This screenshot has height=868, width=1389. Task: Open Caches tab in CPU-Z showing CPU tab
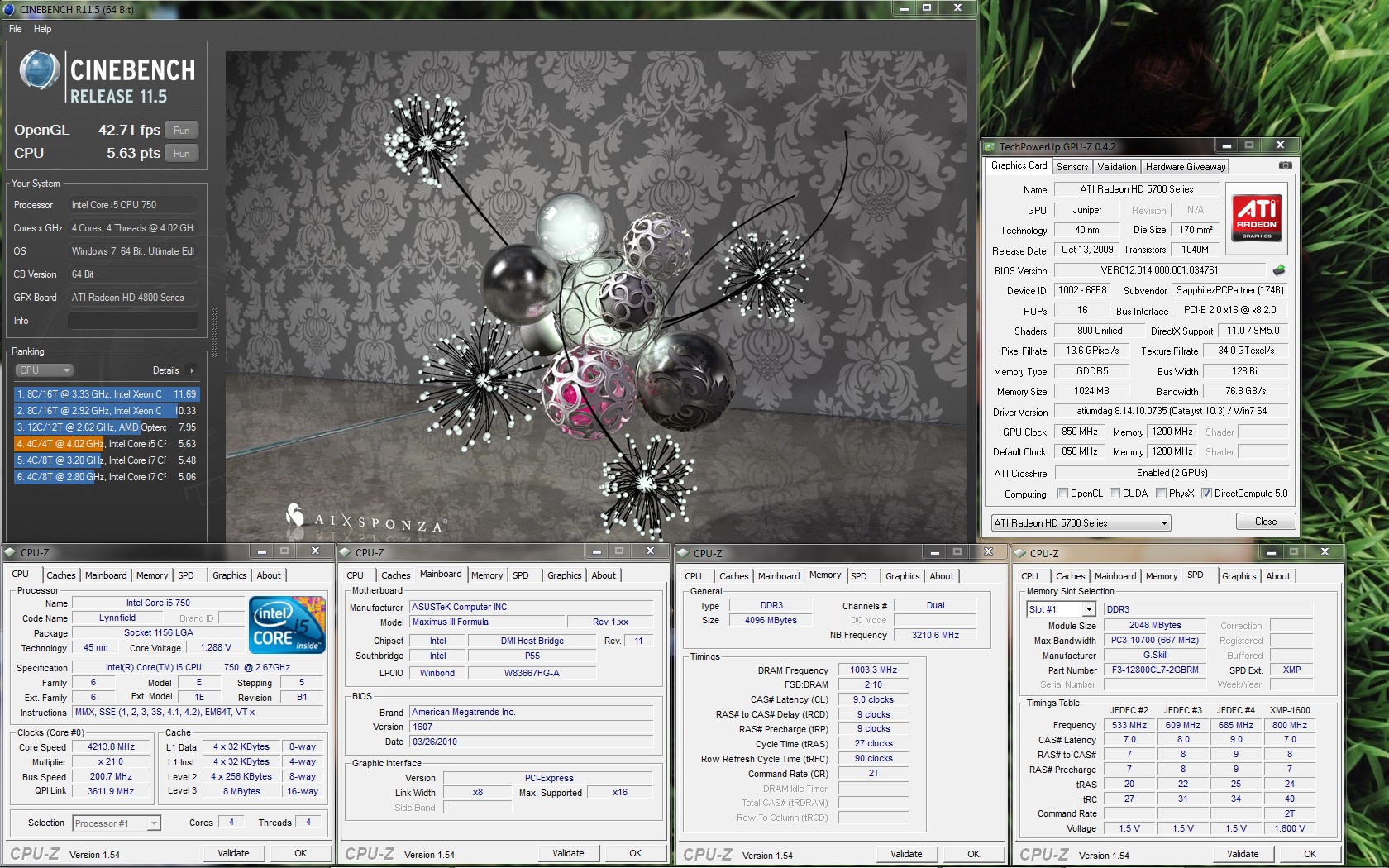[x=61, y=575]
